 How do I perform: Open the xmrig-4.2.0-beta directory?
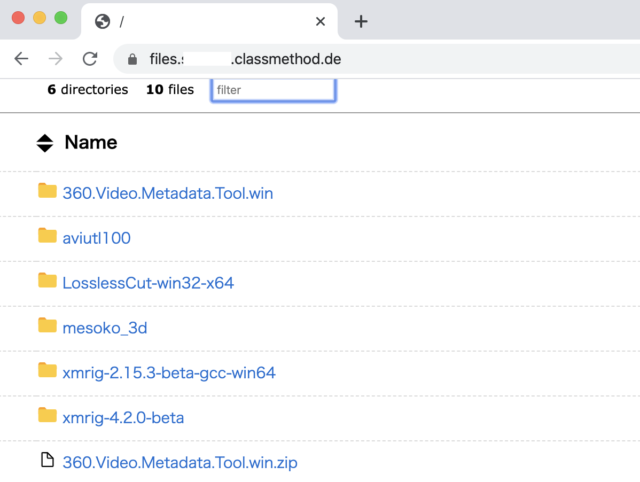[x=123, y=418]
